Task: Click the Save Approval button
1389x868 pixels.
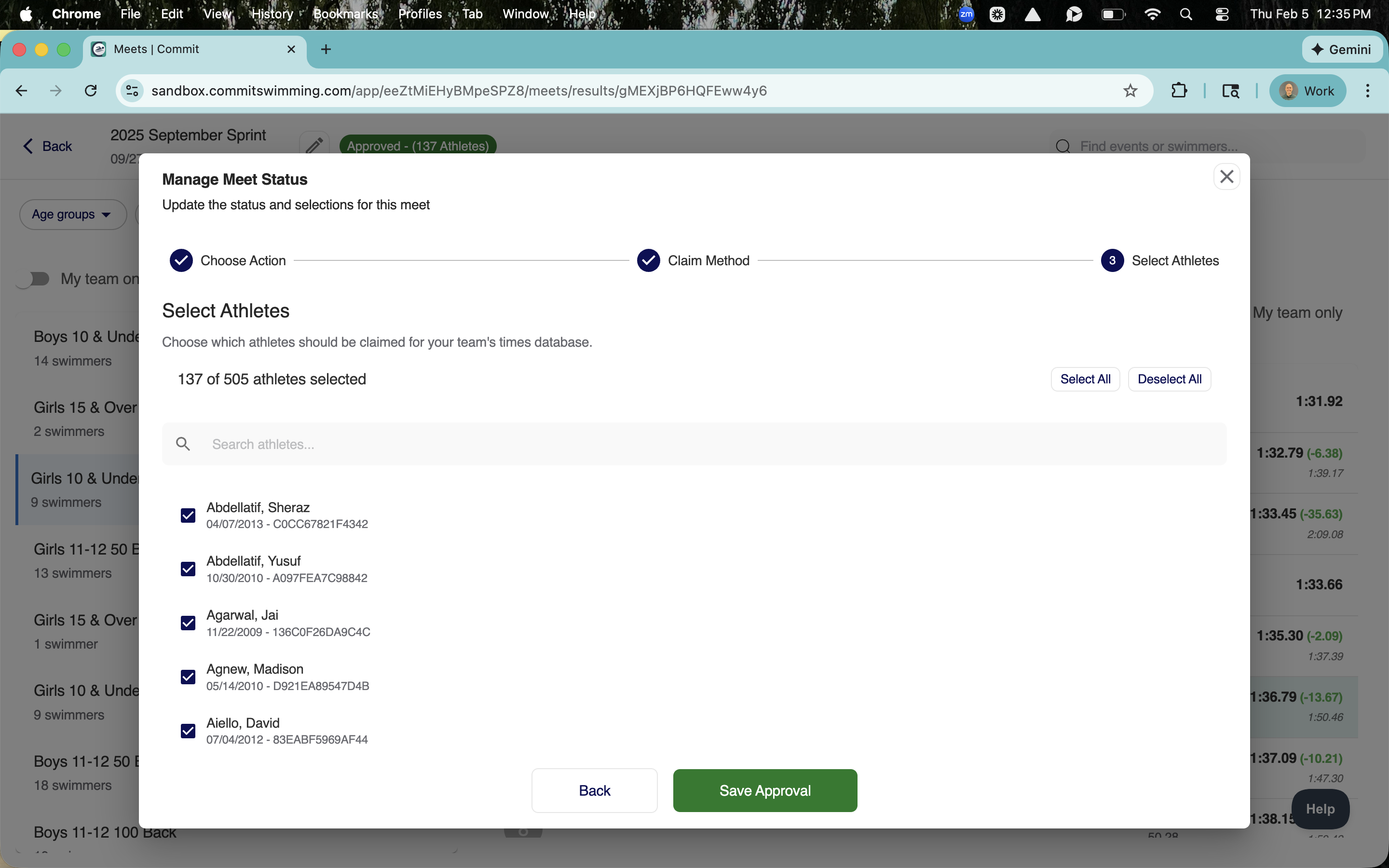Action: coord(764,790)
